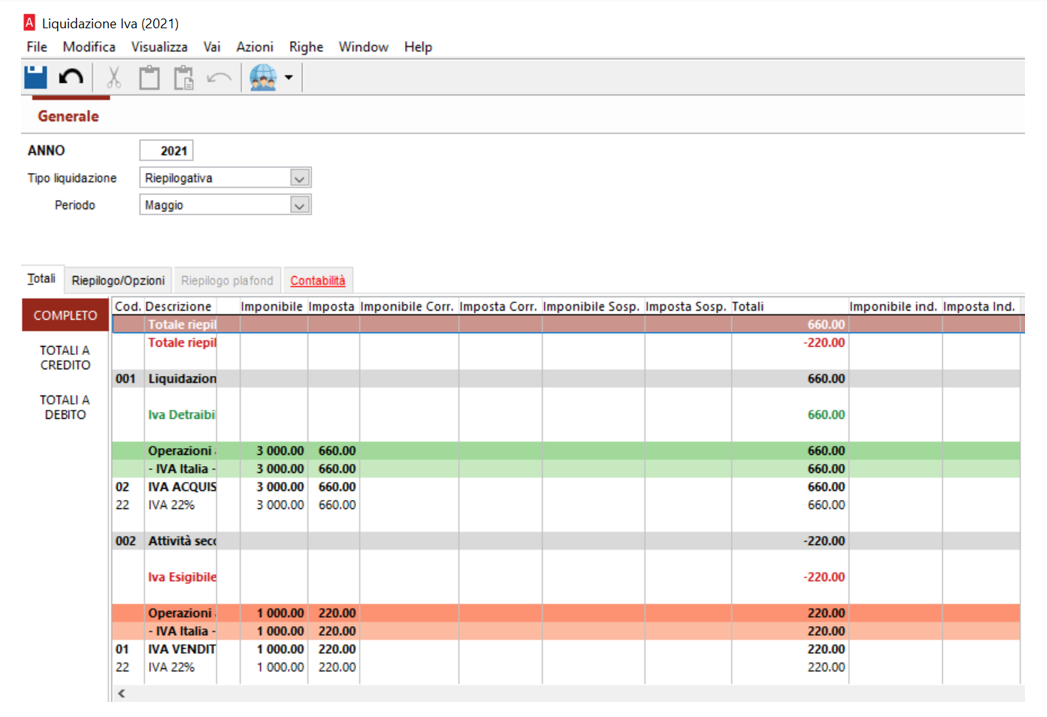Image resolution: width=1047 pixels, height=717 pixels.
Task: Open the Help menu
Action: click(x=418, y=47)
